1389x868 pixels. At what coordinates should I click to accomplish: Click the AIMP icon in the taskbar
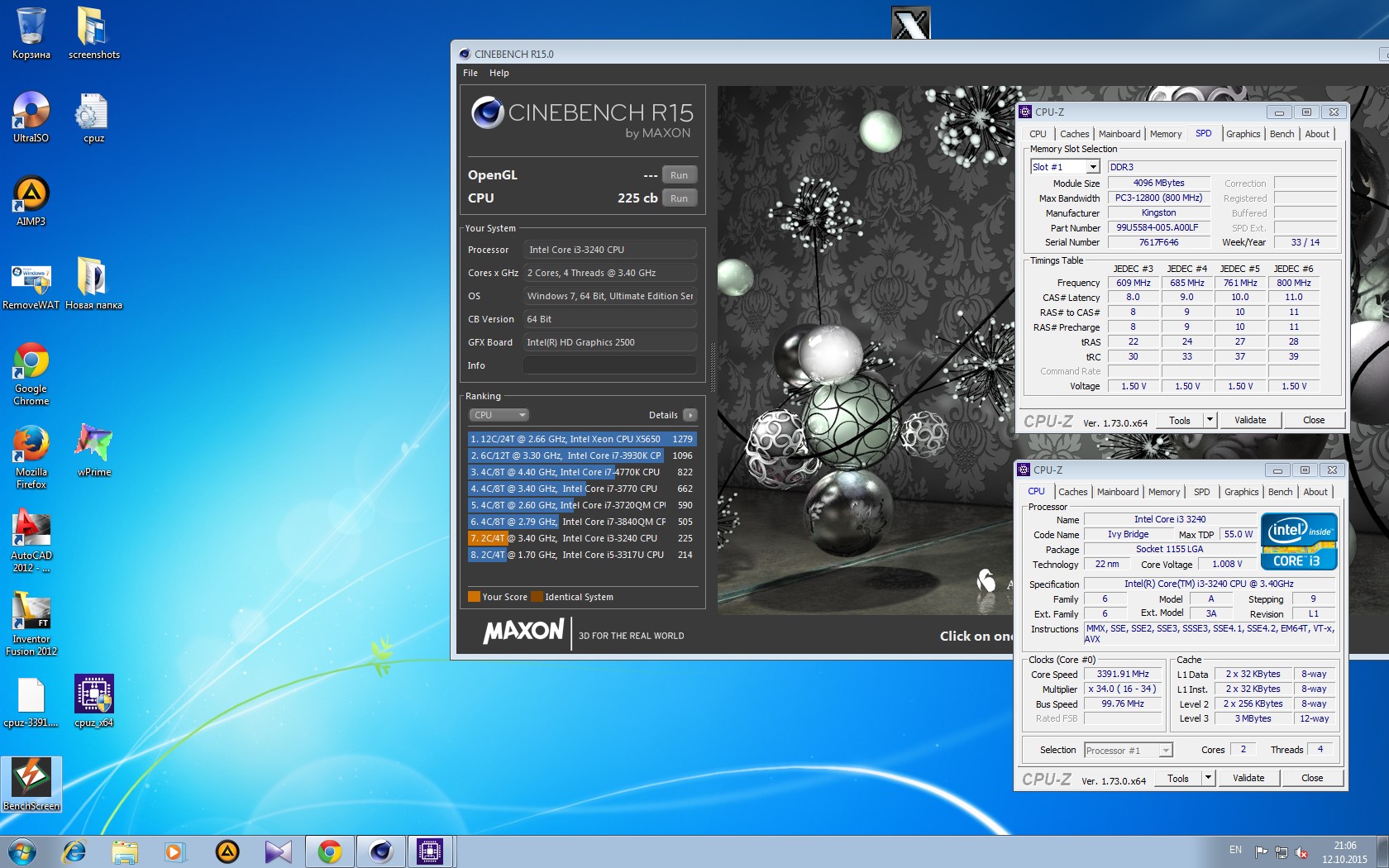227,851
